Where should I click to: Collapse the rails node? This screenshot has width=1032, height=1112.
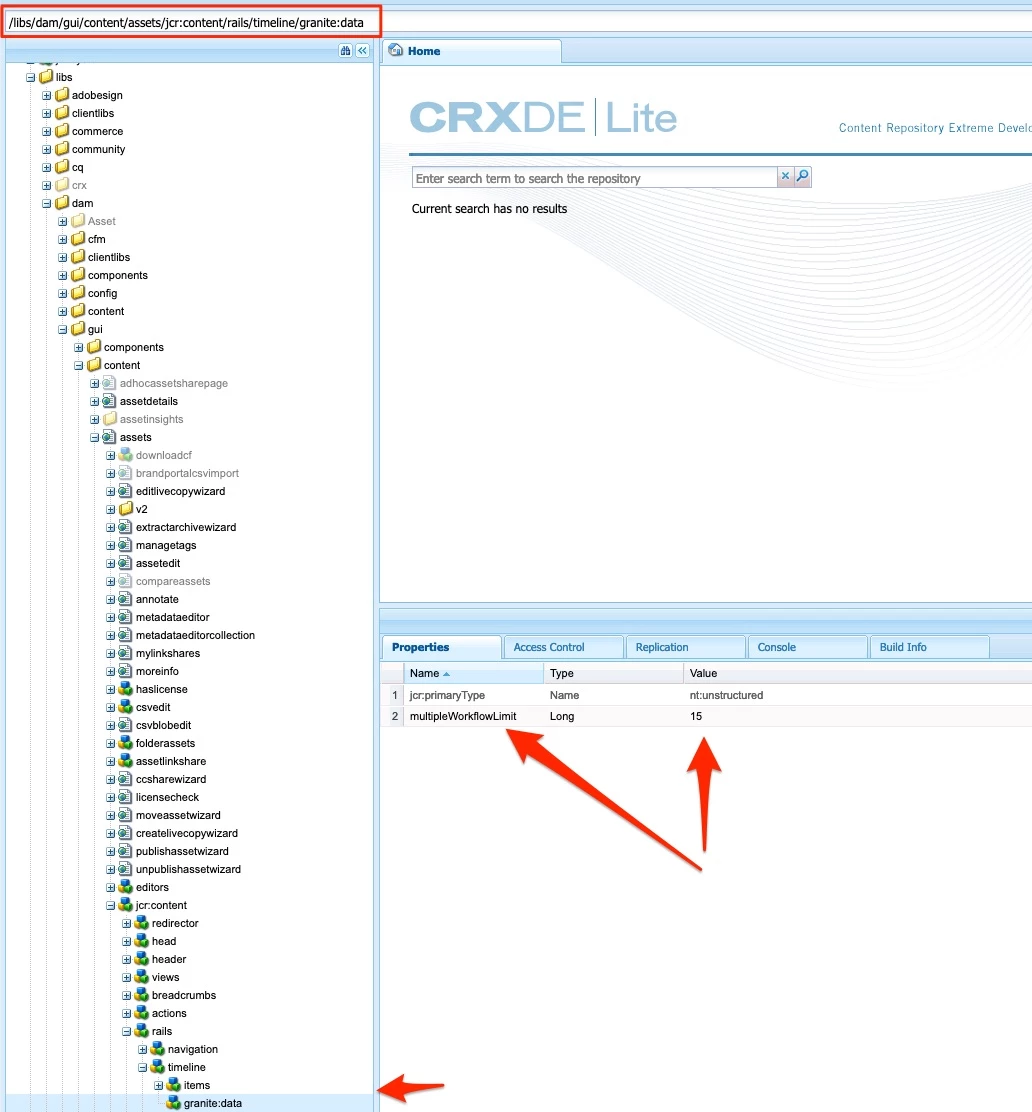(x=126, y=1032)
